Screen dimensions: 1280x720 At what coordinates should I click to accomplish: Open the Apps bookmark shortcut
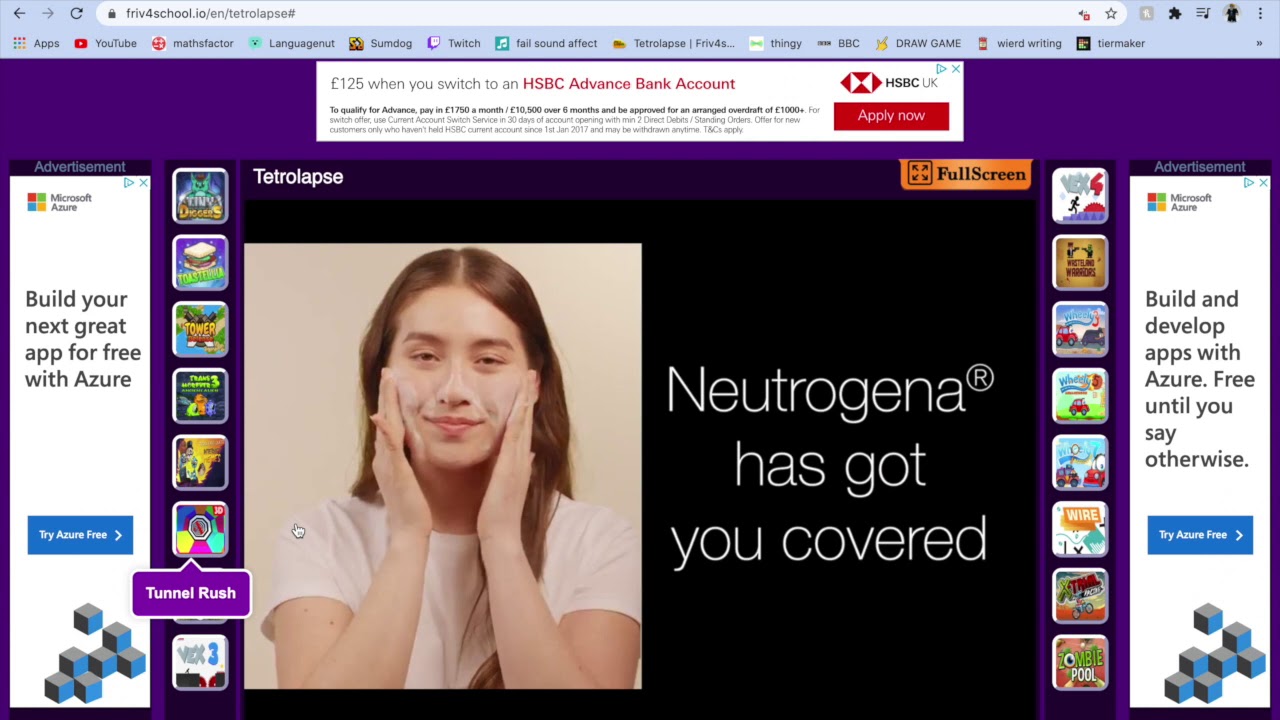point(36,44)
